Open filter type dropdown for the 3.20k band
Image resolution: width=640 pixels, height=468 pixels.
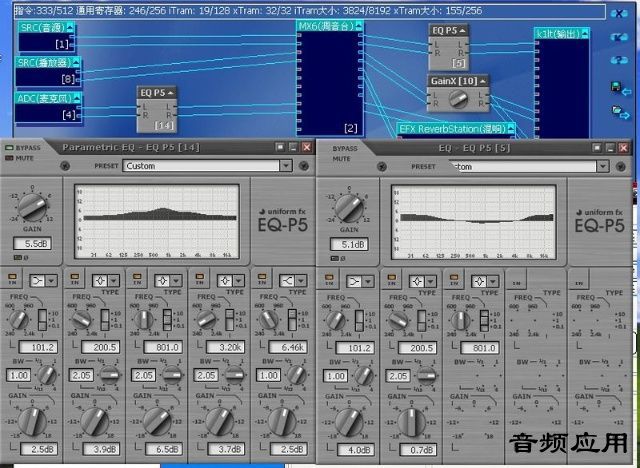coord(238,281)
